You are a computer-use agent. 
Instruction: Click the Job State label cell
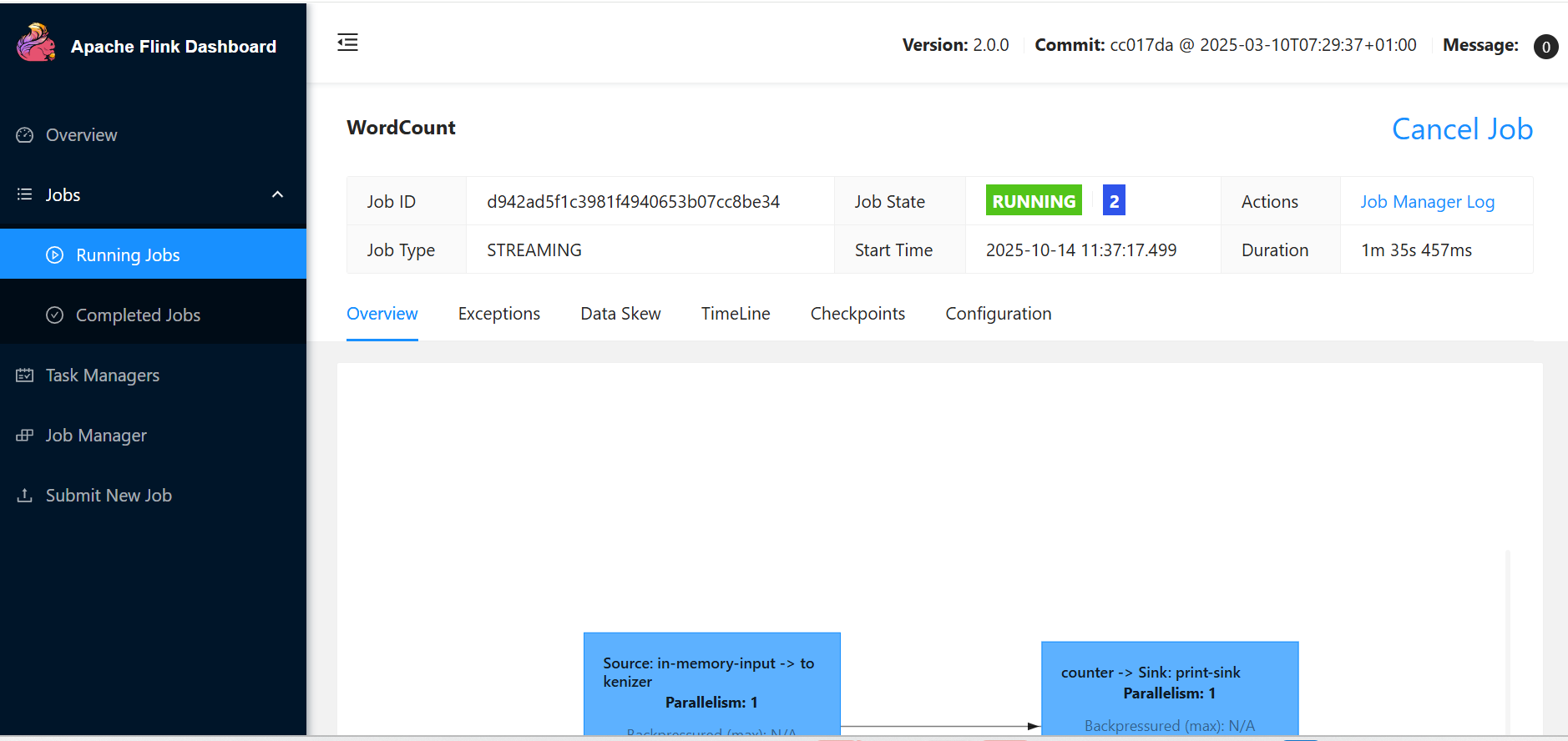[x=900, y=201]
